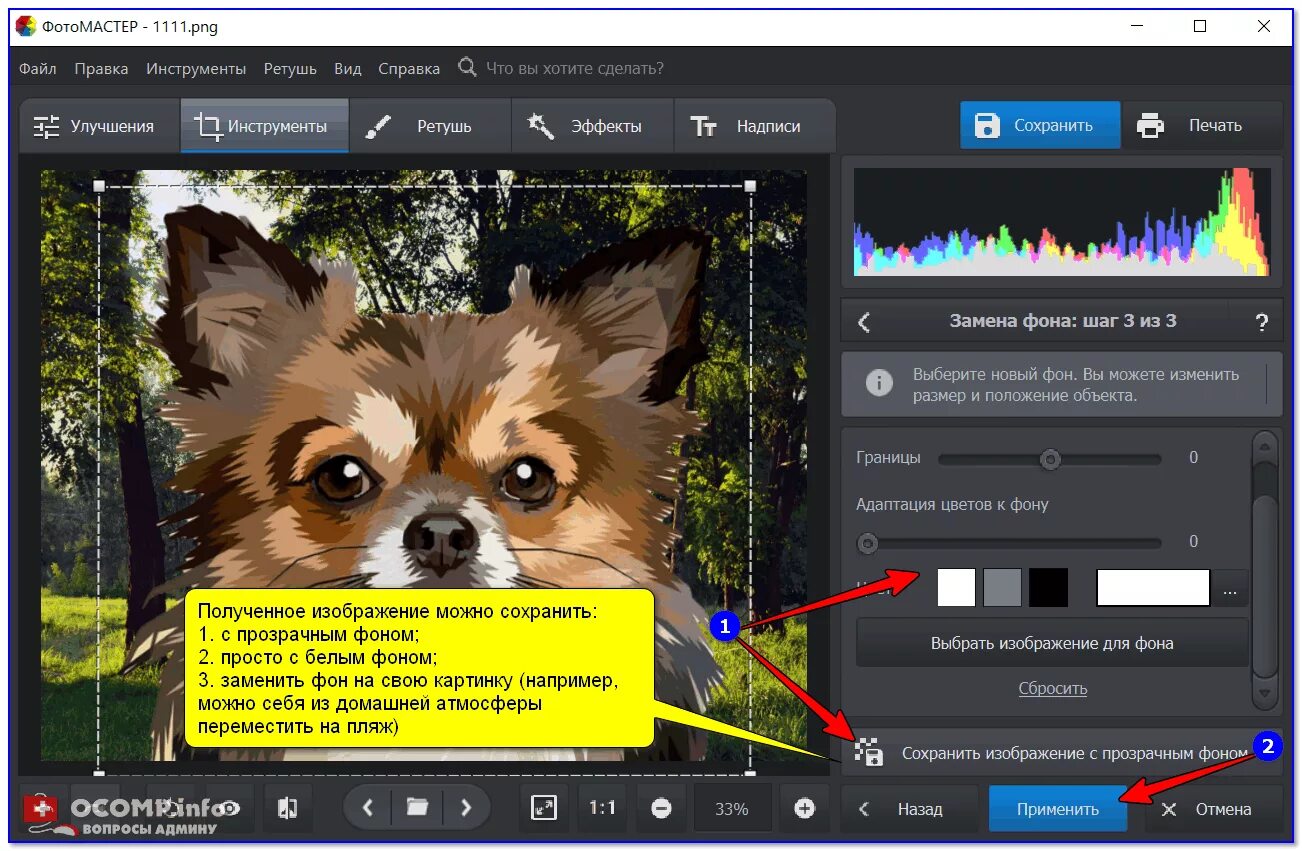Click the search field Что вы хотите сделать
Screen dimensions: 1302x851
tap(574, 69)
